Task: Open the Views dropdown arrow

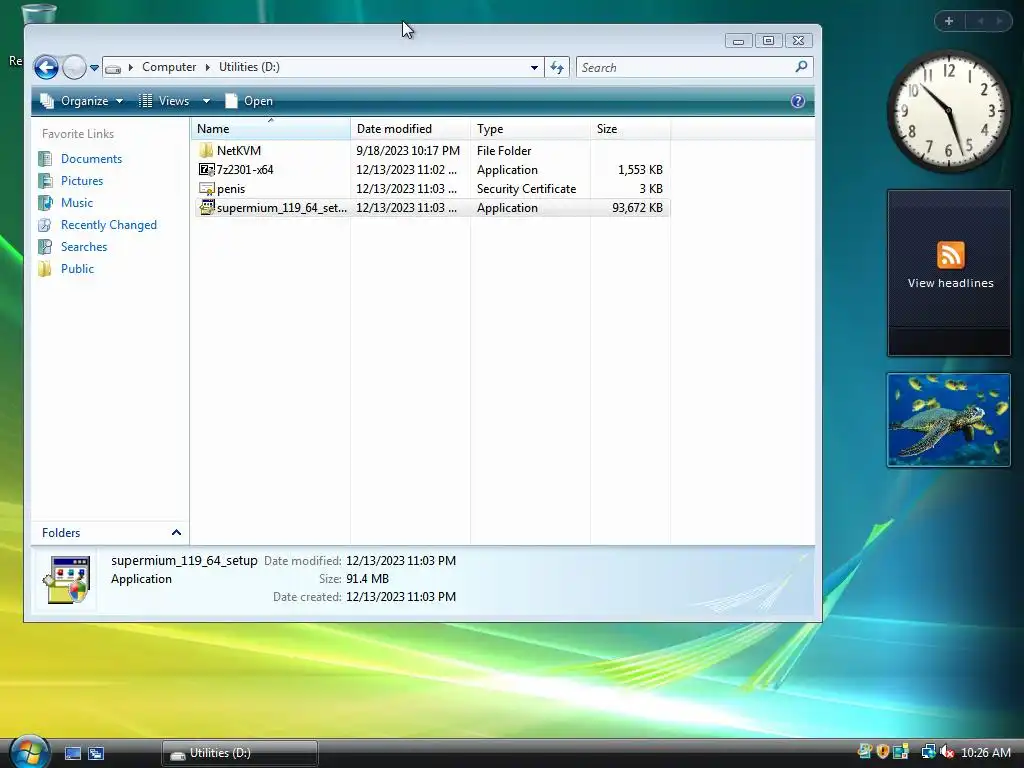Action: click(206, 101)
